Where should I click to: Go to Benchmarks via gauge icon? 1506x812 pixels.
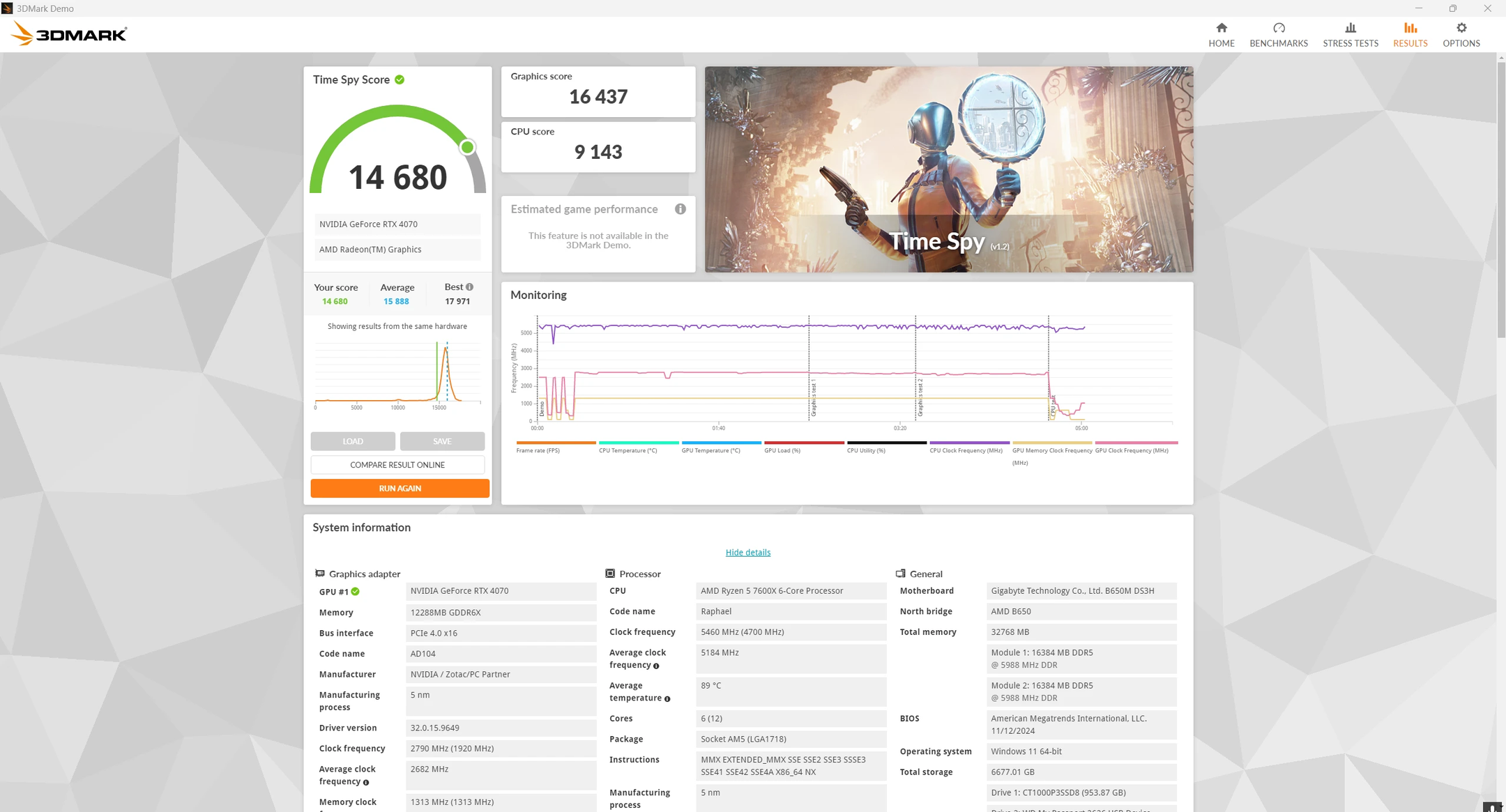[x=1278, y=28]
